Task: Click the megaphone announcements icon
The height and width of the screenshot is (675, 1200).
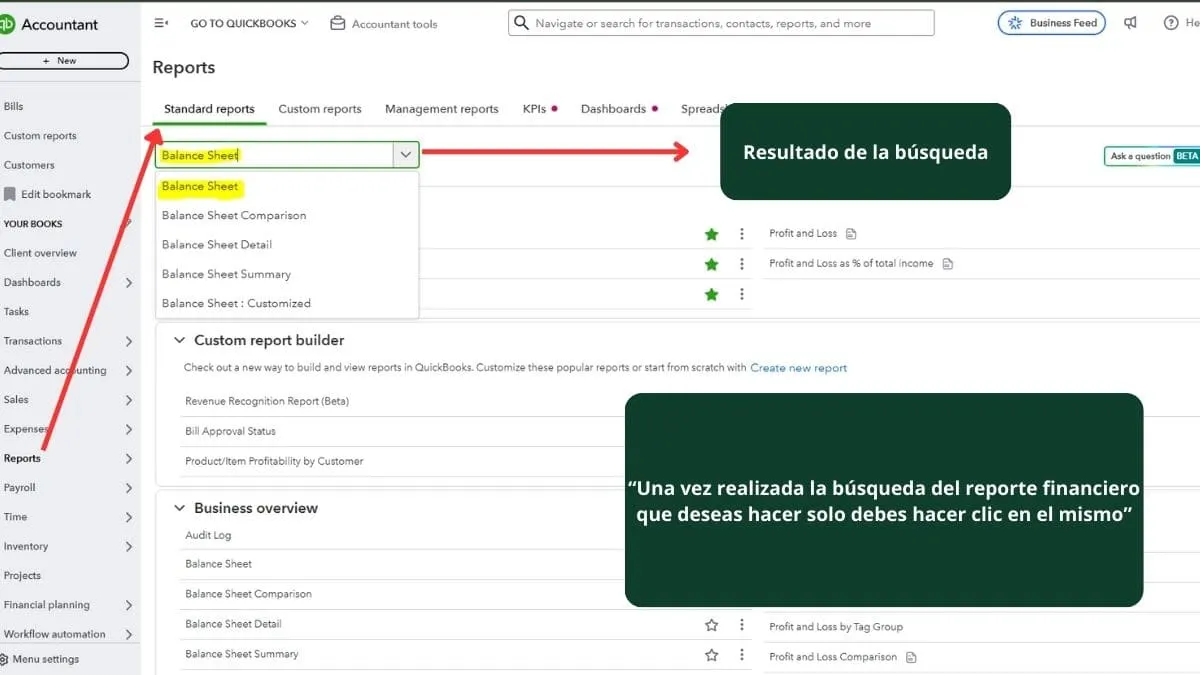Action: [x=1130, y=23]
